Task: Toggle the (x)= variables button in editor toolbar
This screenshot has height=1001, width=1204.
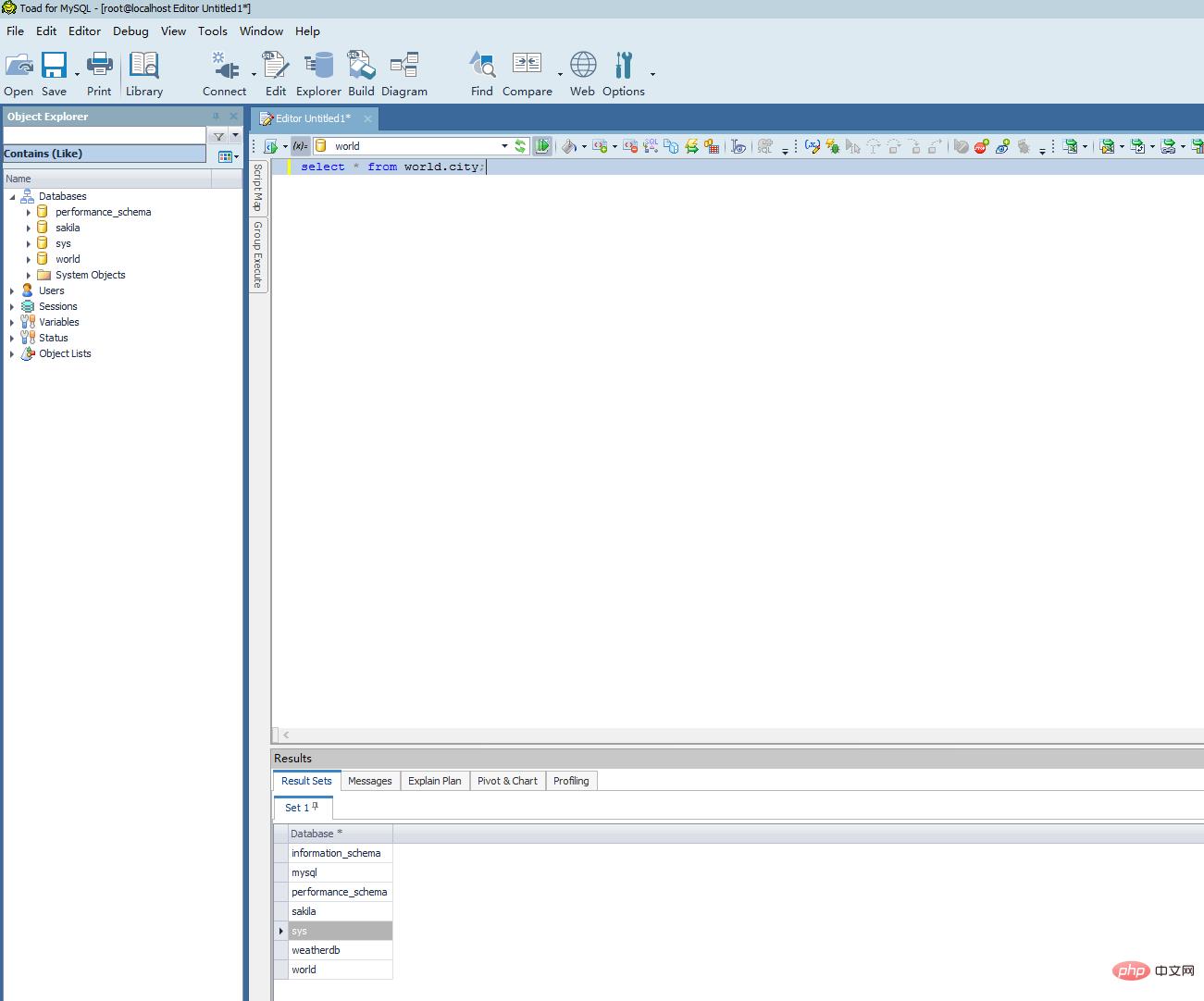Action: (x=300, y=146)
